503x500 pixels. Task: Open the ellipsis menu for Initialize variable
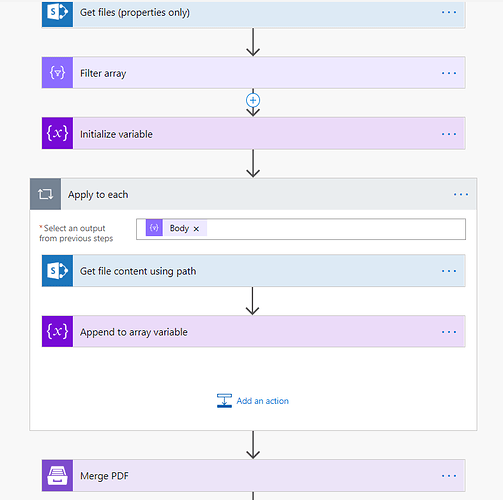point(449,134)
